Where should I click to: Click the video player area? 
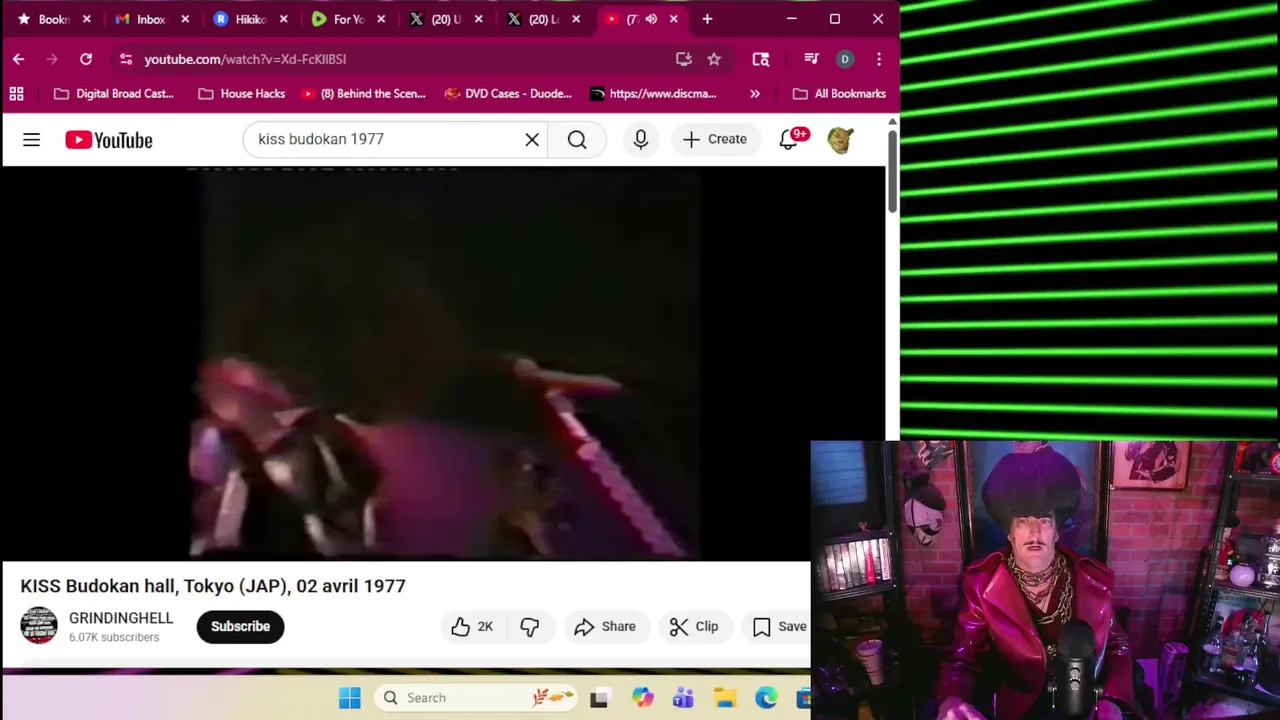(443, 363)
